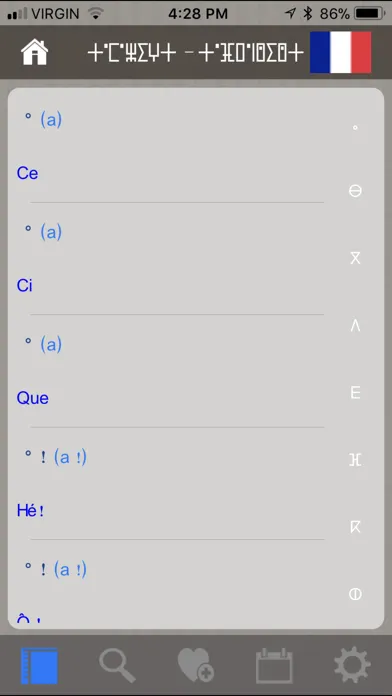Jump to the ⴰ index letter
392x696 pixels.
pos(355,128)
